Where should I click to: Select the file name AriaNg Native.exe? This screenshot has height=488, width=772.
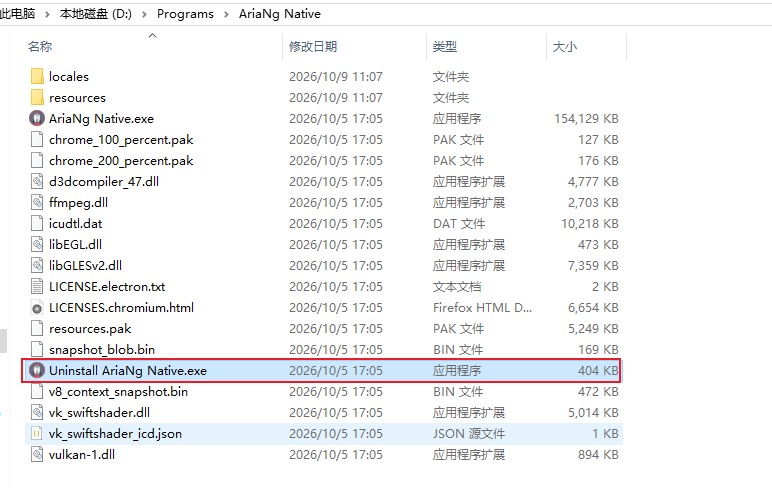click(101, 119)
